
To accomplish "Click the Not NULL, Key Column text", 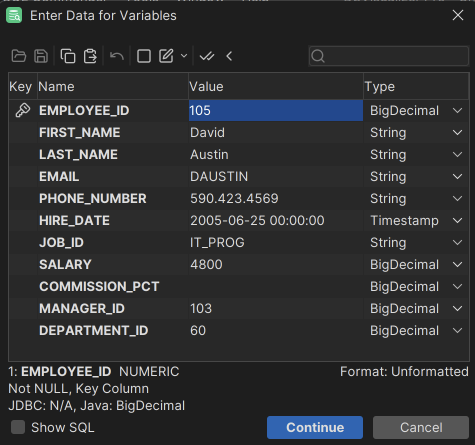I will (79, 388).
